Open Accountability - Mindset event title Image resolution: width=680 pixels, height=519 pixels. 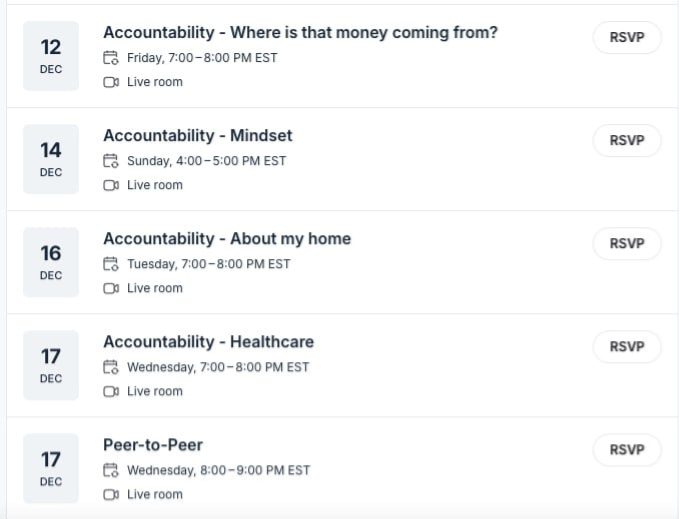pyautogui.click(x=198, y=136)
